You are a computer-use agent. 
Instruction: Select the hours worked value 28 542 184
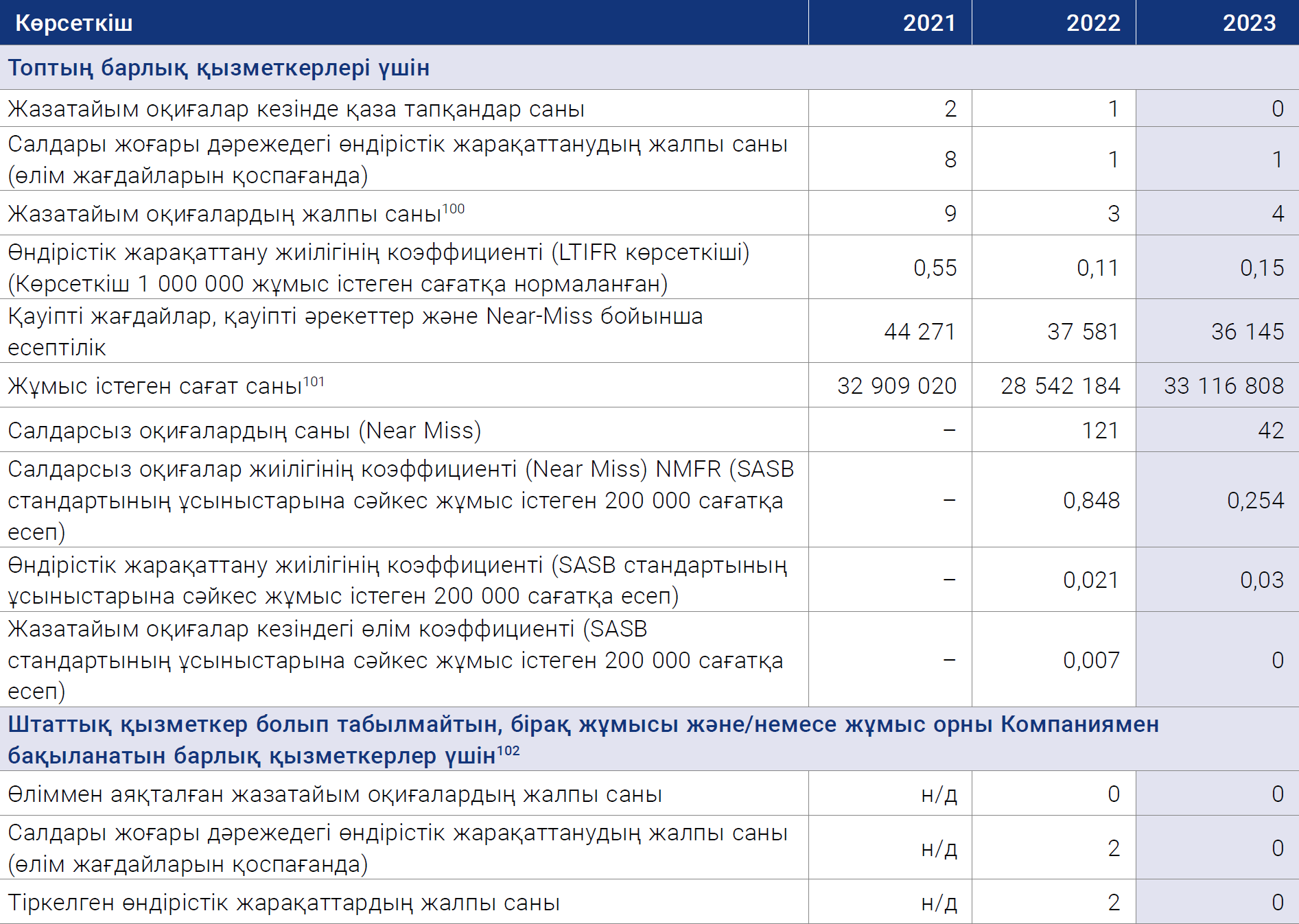click(1060, 386)
